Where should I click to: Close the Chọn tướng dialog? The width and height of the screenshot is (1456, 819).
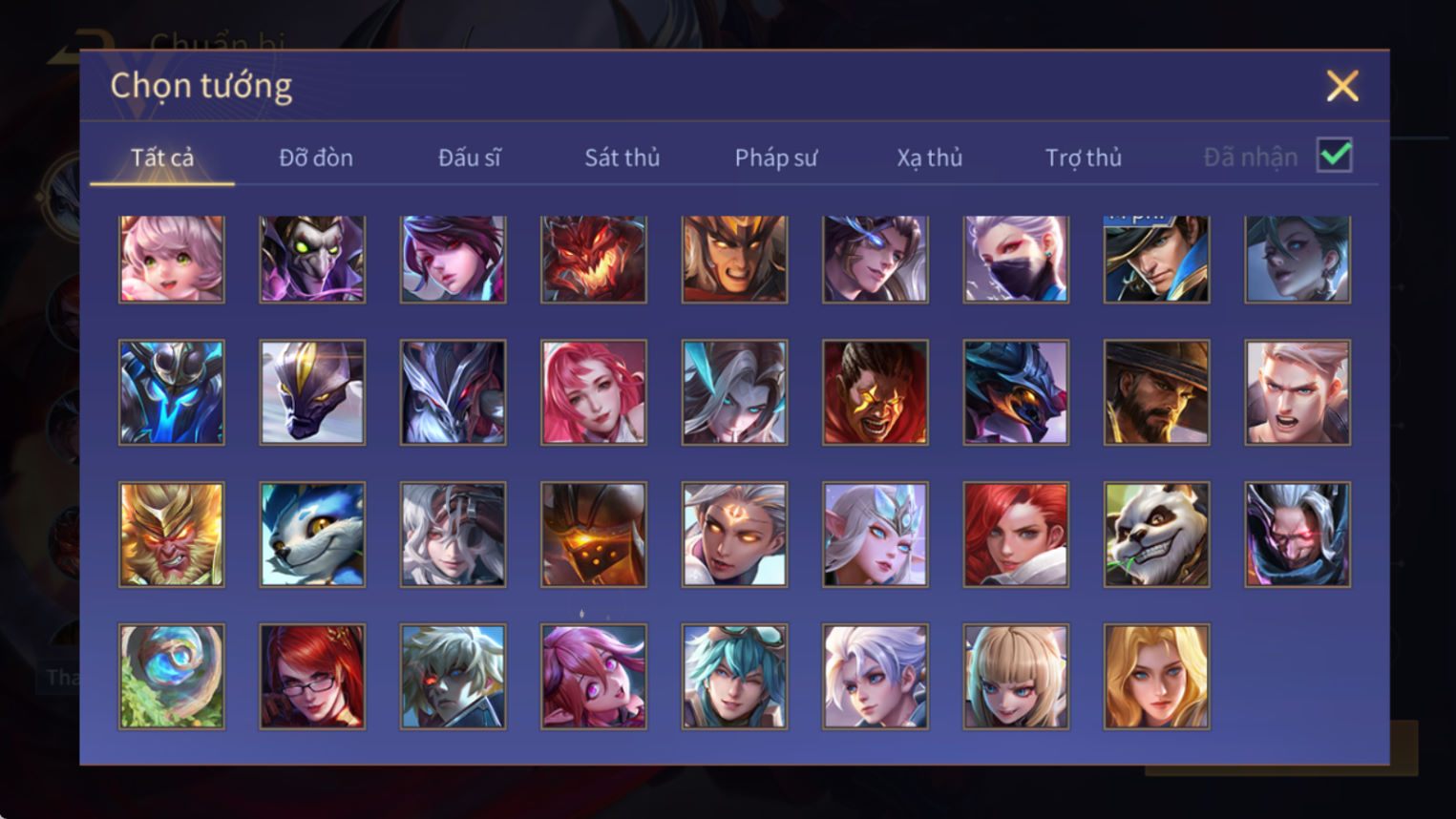(1342, 86)
